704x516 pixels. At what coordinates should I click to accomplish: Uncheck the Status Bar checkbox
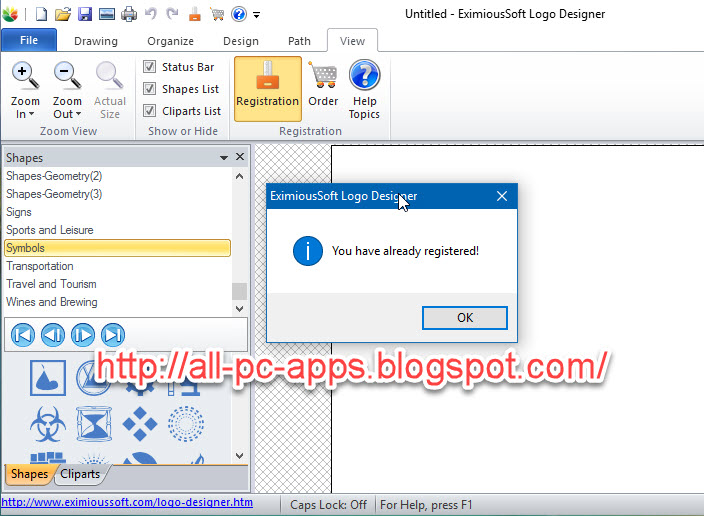(150, 67)
